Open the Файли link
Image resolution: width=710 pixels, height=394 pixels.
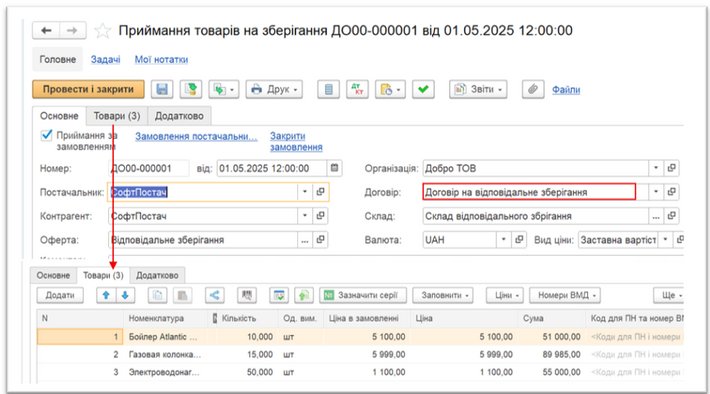pos(566,90)
